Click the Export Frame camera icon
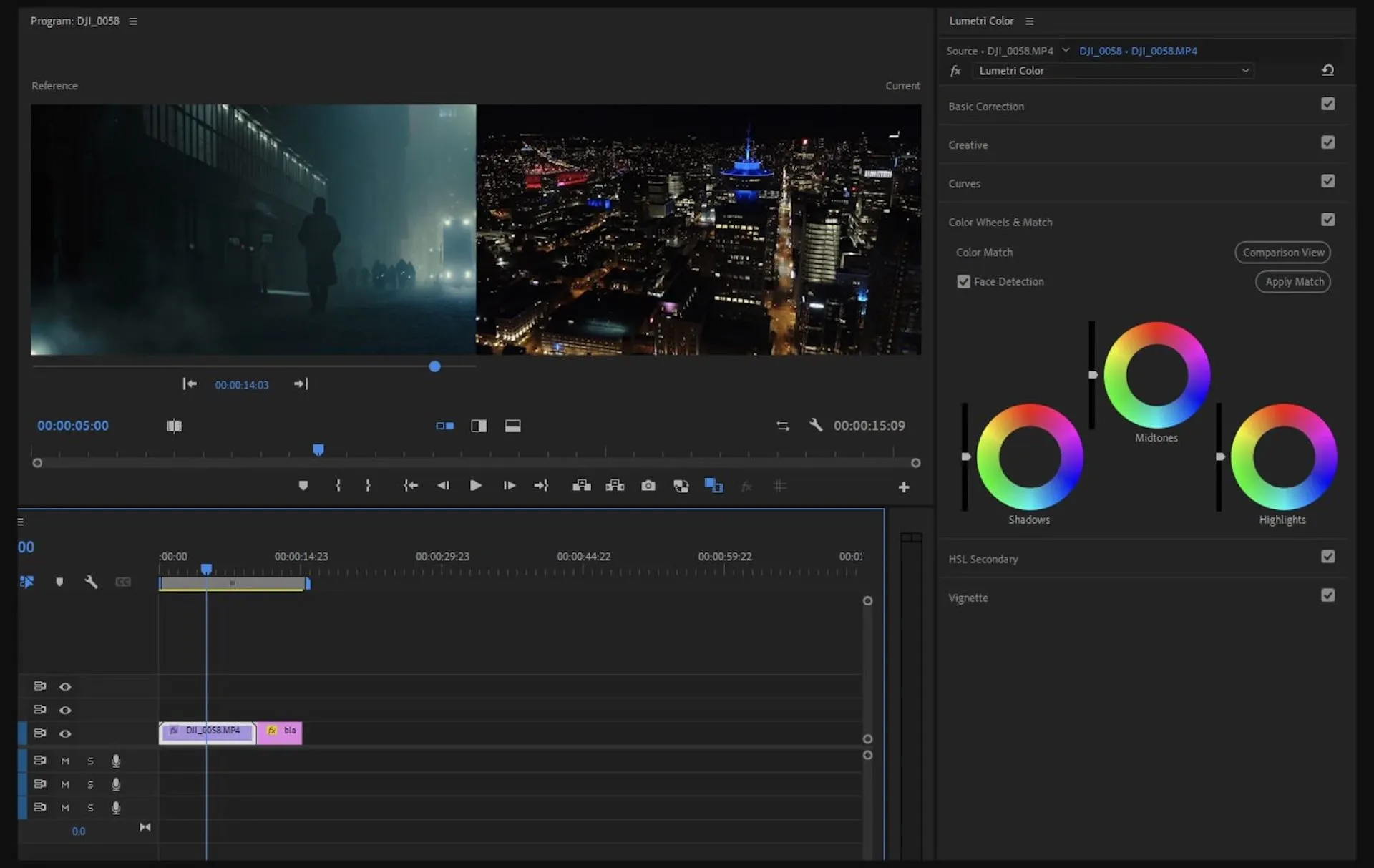1374x868 pixels. point(648,486)
